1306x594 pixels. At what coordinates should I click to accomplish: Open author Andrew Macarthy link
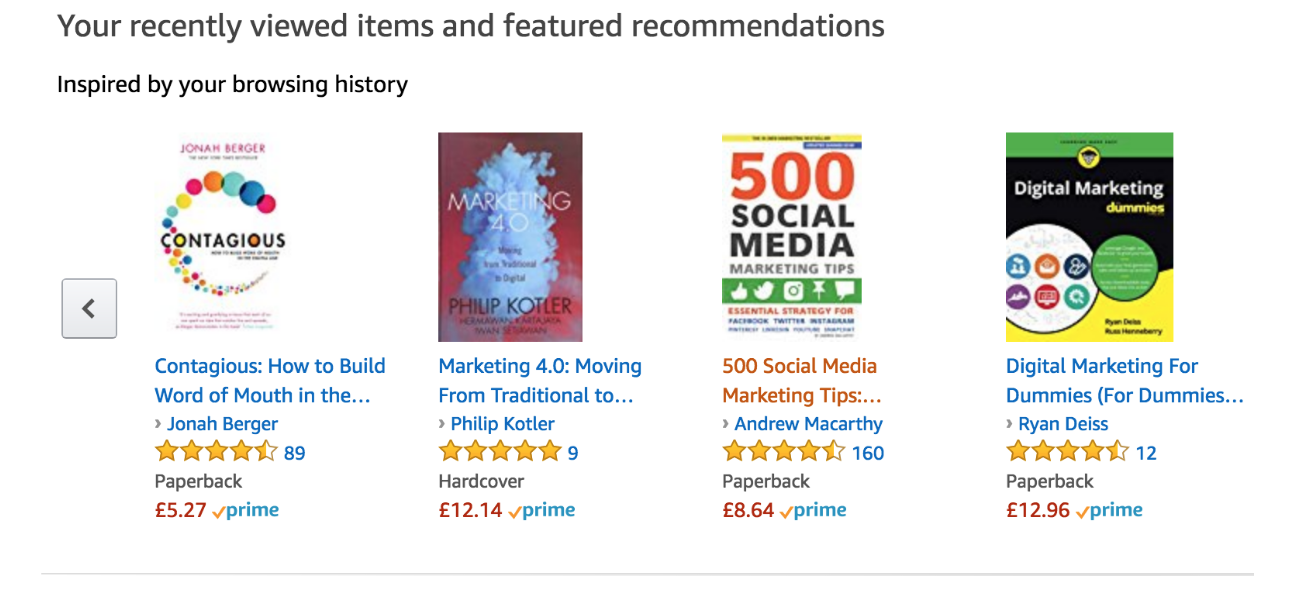[x=808, y=424]
